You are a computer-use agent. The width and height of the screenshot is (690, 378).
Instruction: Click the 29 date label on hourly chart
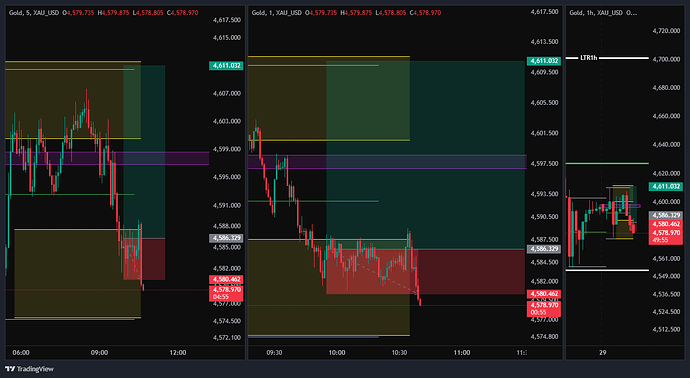coord(602,352)
